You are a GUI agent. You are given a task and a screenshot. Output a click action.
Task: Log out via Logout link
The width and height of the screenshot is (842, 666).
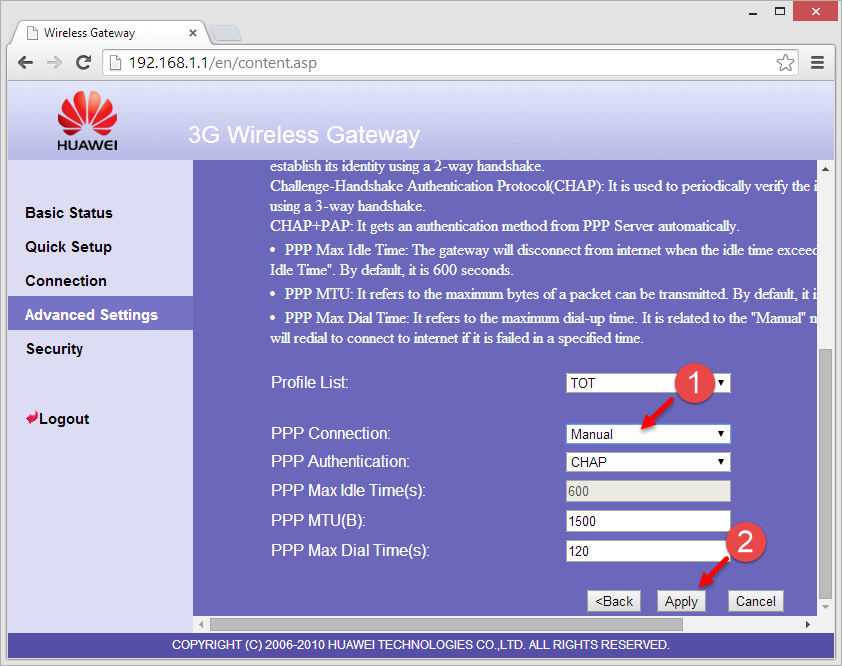click(58, 418)
